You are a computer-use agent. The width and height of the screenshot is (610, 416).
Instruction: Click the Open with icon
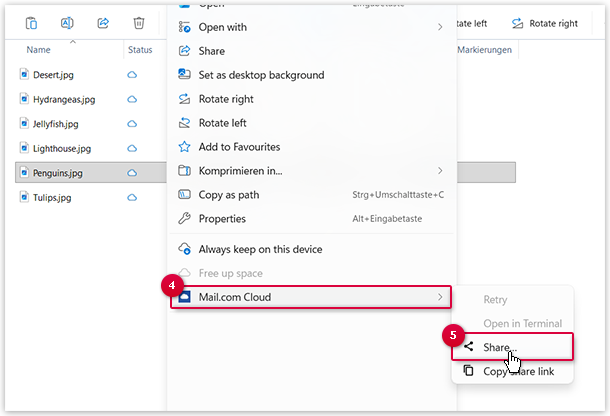pyautogui.click(x=184, y=27)
